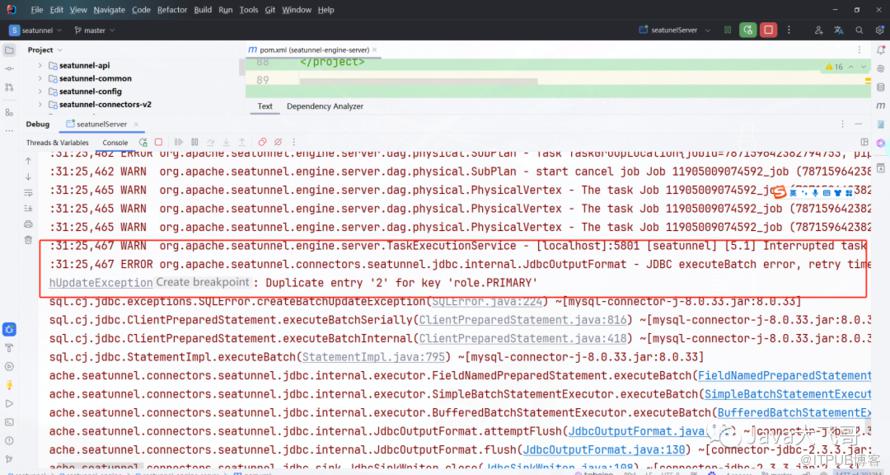Open the Refactor menu

point(172,10)
